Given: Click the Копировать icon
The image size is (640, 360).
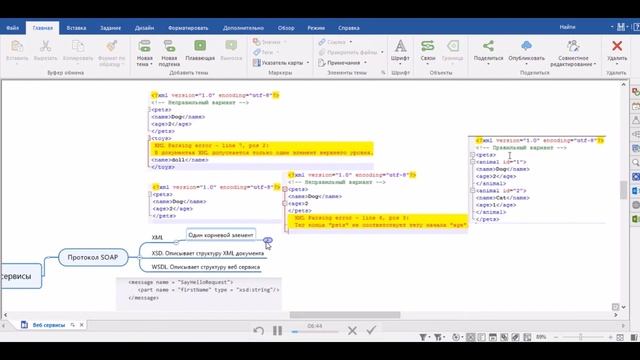Looking at the screenshot, I should pos(78,46).
